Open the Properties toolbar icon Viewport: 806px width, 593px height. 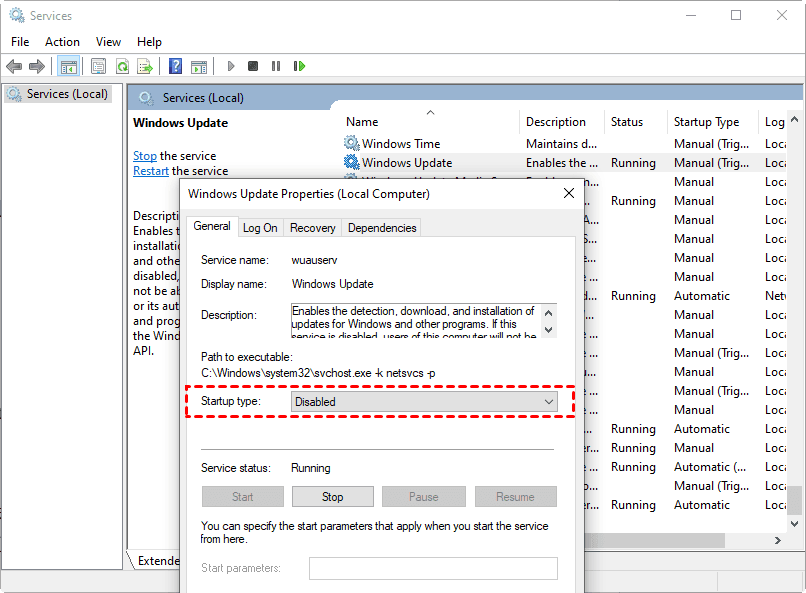click(x=98, y=66)
